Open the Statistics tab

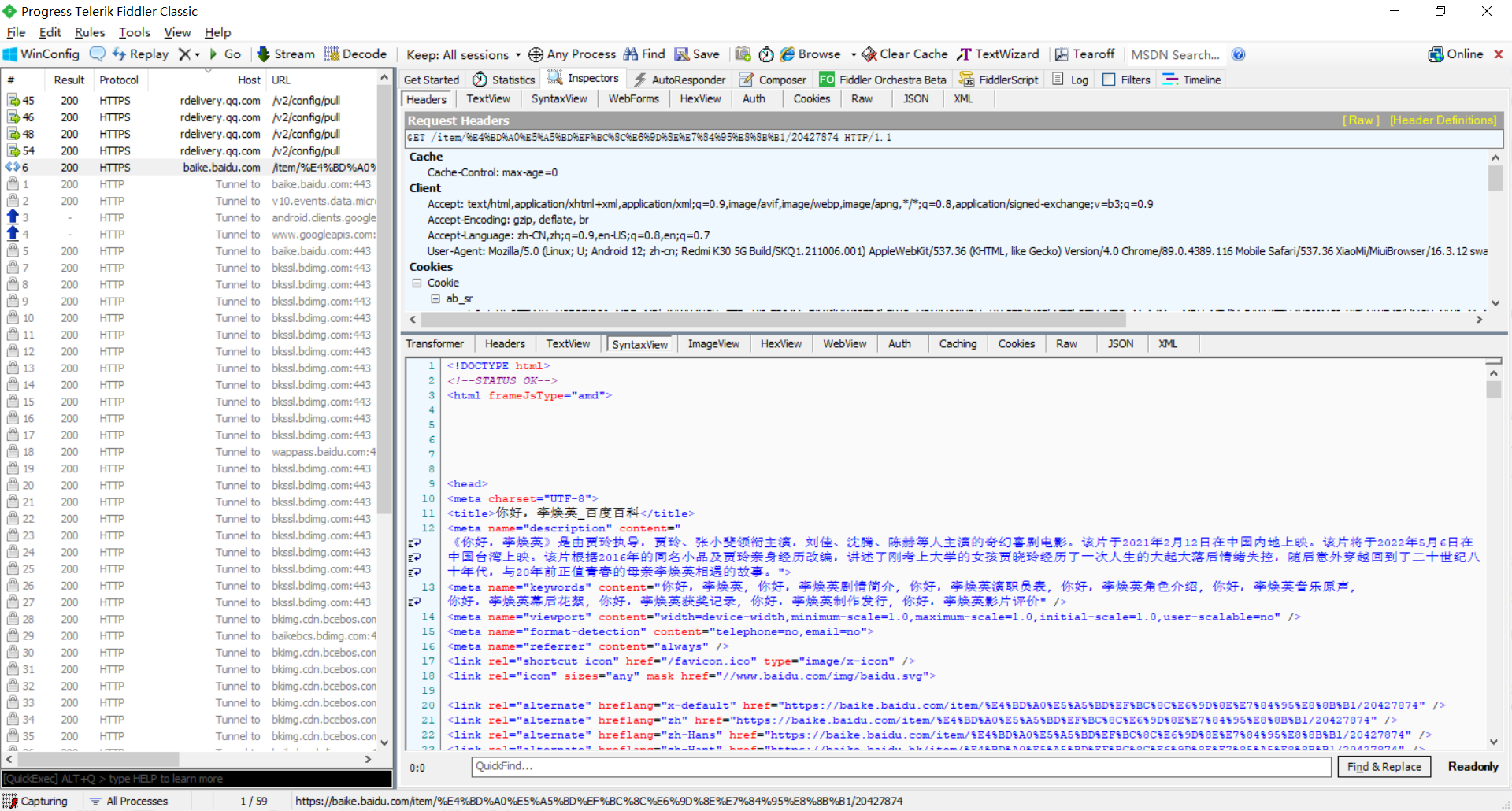(504, 80)
